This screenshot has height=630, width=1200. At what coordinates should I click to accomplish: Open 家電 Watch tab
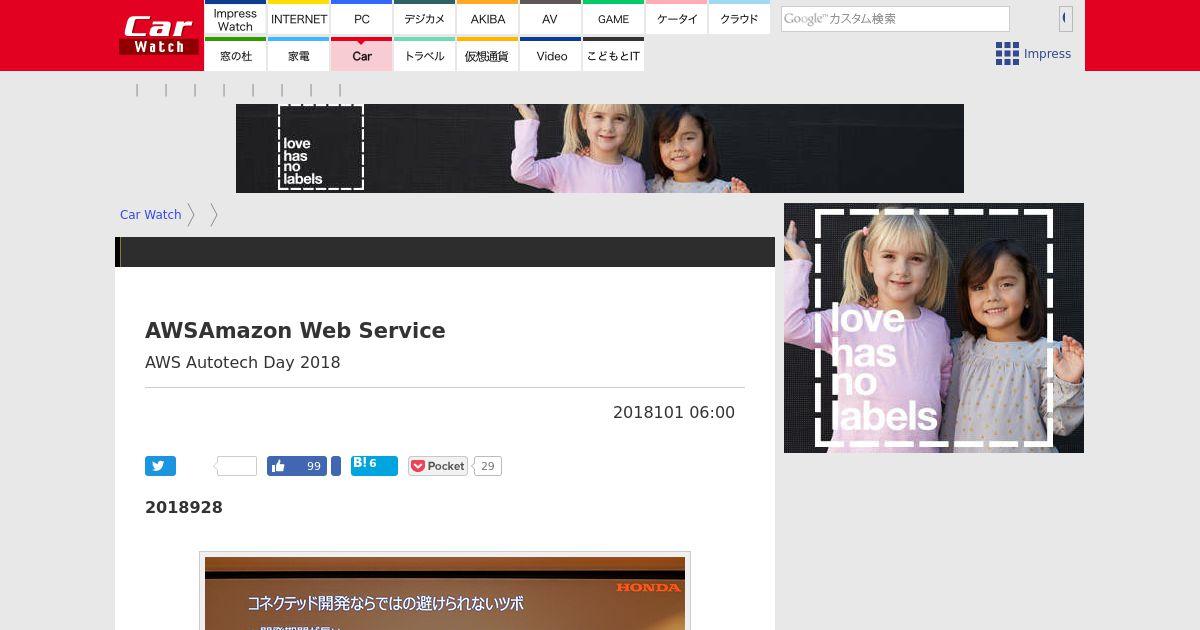point(298,55)
